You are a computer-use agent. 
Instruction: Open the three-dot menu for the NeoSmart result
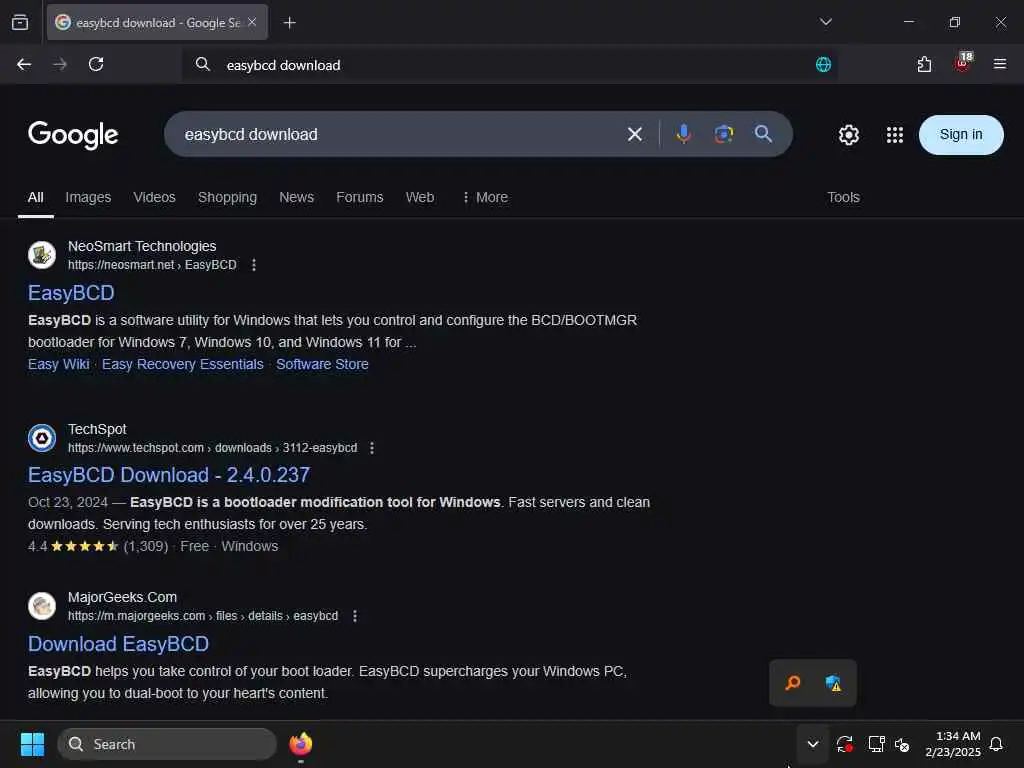pyautogui.click(x=254, y=264)
